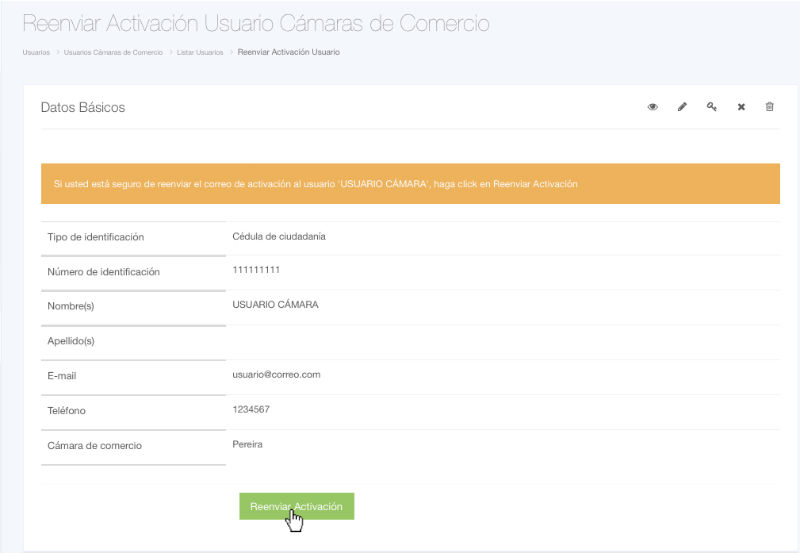Click the pencil edit icon
This screenshot has width=800, height=553.
point(682,107)
